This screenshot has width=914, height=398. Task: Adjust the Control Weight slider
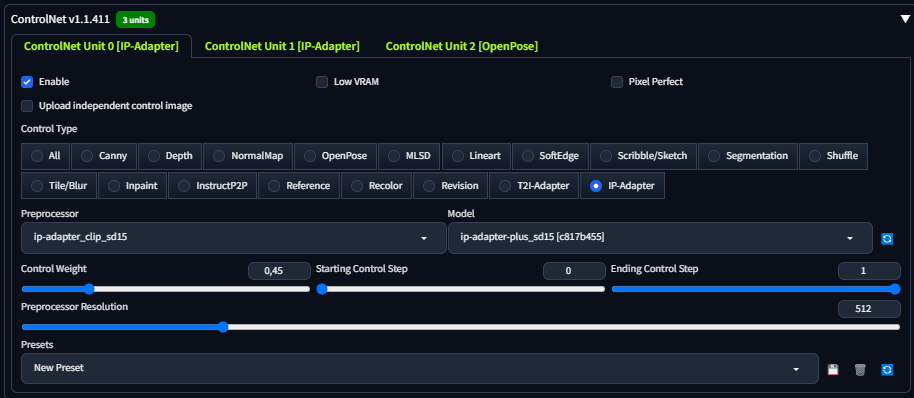[166, 289]
